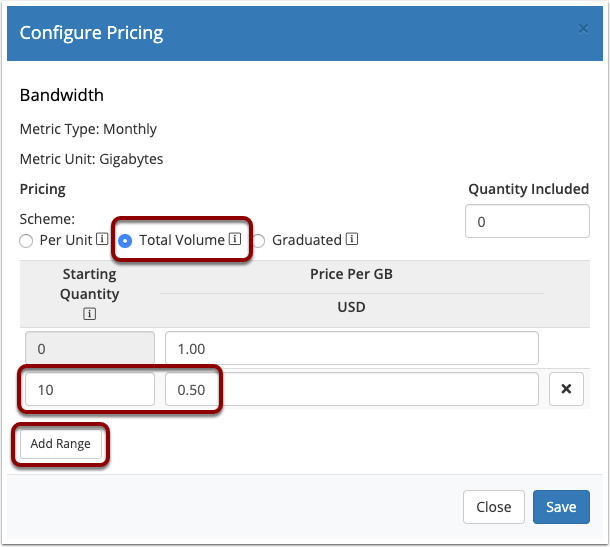This screenshot has width=610, height=547.
Task: Click the Price Per GB column header
Action: tap(351, 274)
